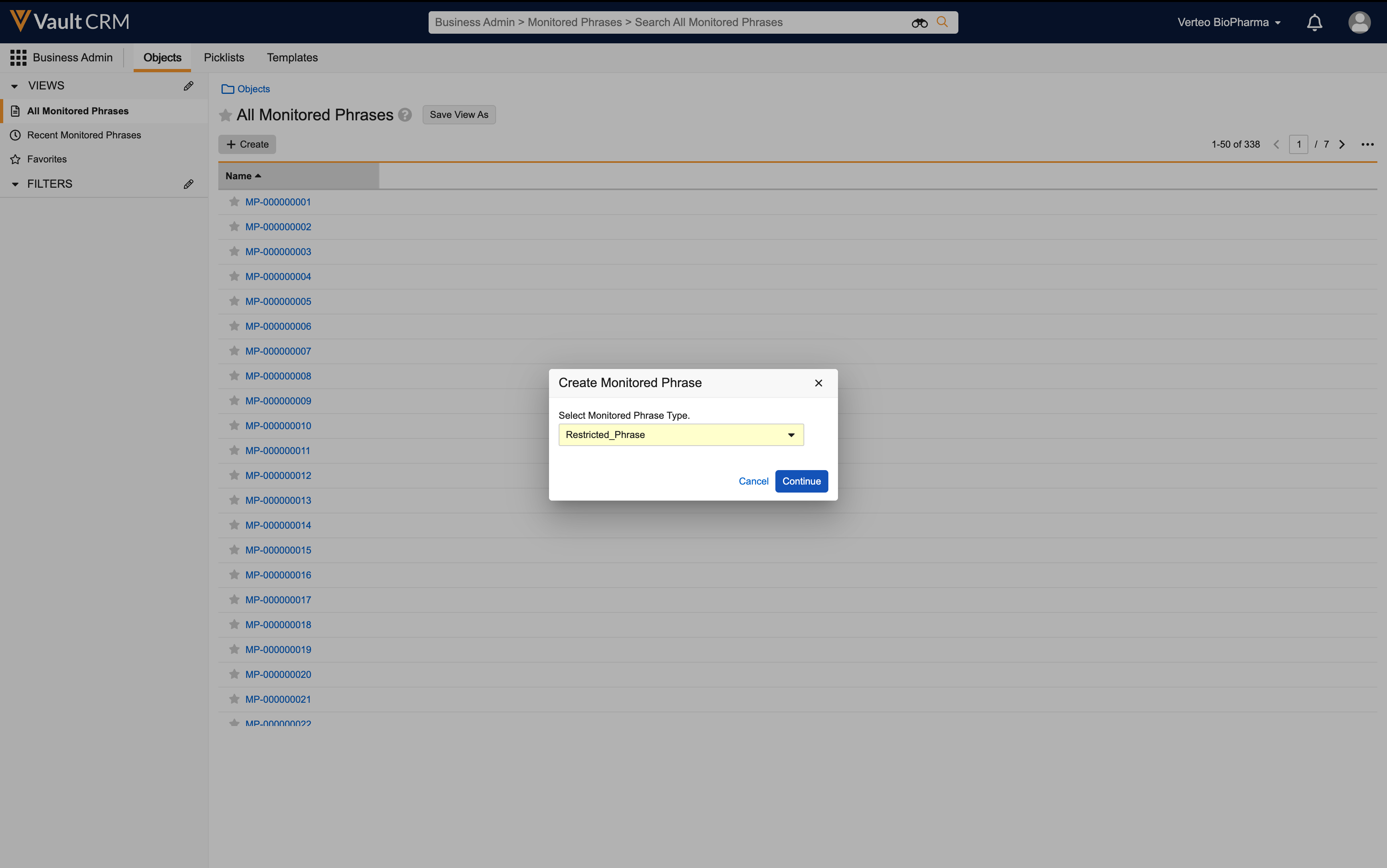Collapse the VIEWS section
The height and width of the screenshot is (868, 1387).
pyautogui.click(x=15, y=86)
